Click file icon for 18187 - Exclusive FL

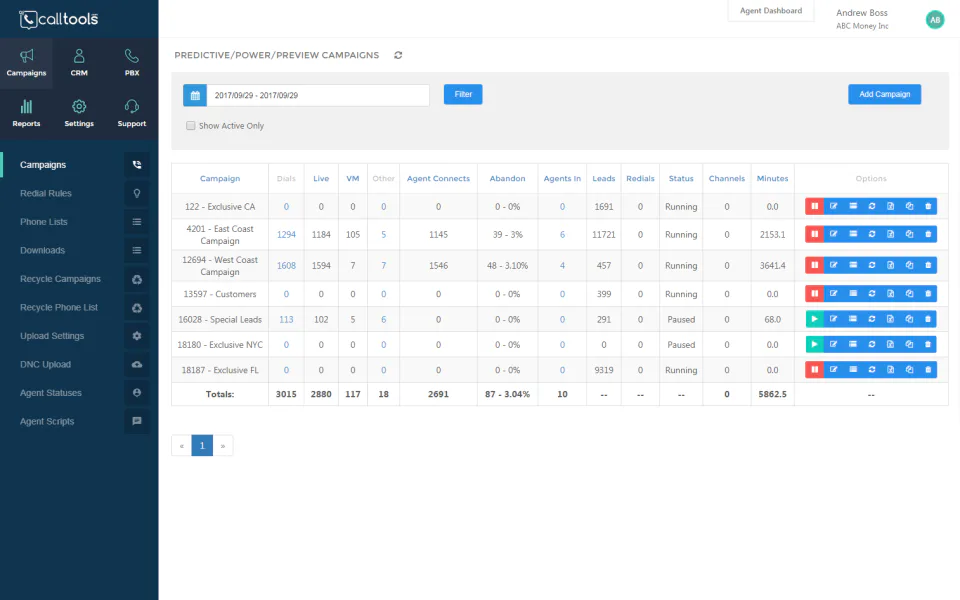tap(890, 370)
